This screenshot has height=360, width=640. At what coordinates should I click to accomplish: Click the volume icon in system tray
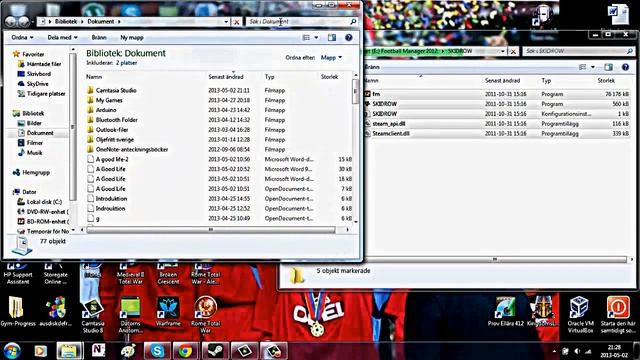pos(577,351)
